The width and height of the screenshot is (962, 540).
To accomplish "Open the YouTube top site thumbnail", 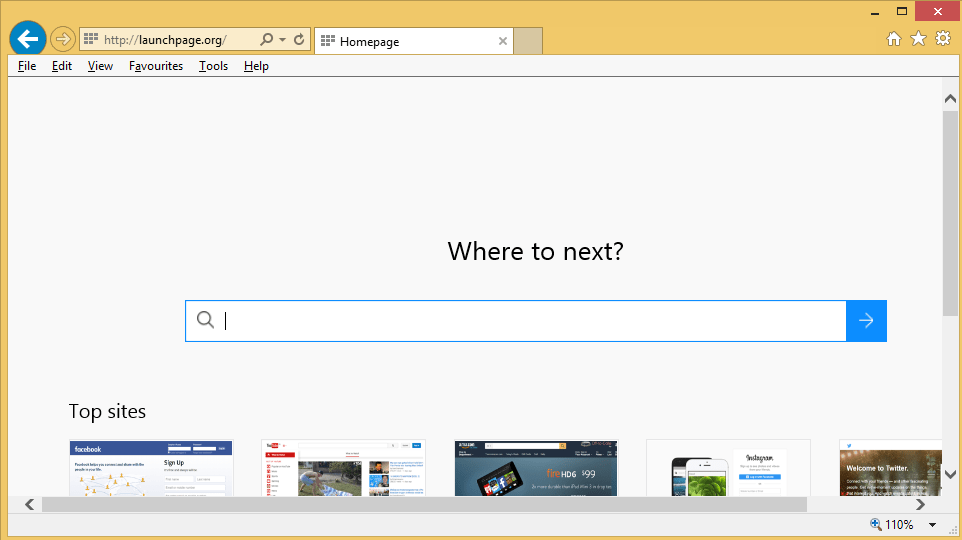I will point(344,468).
